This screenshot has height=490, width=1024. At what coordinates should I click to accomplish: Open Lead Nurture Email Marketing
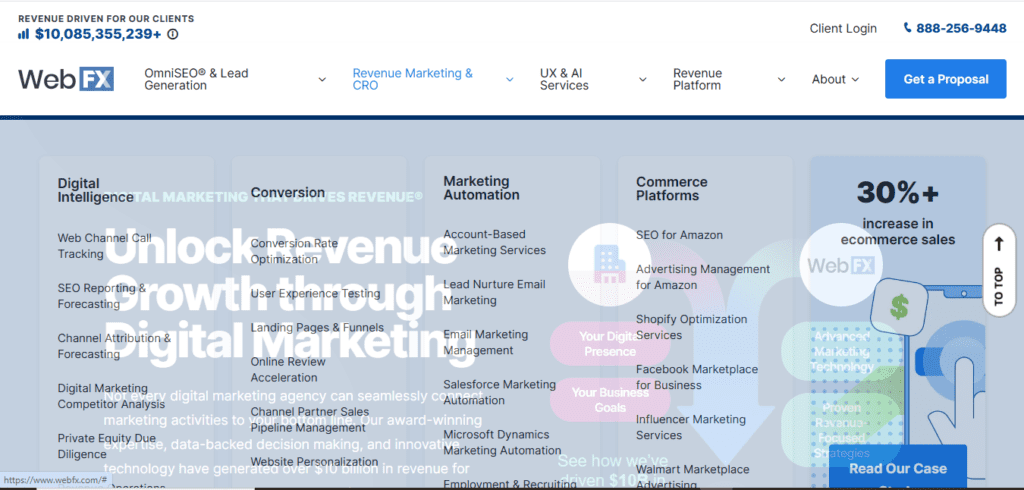[494, 292]
